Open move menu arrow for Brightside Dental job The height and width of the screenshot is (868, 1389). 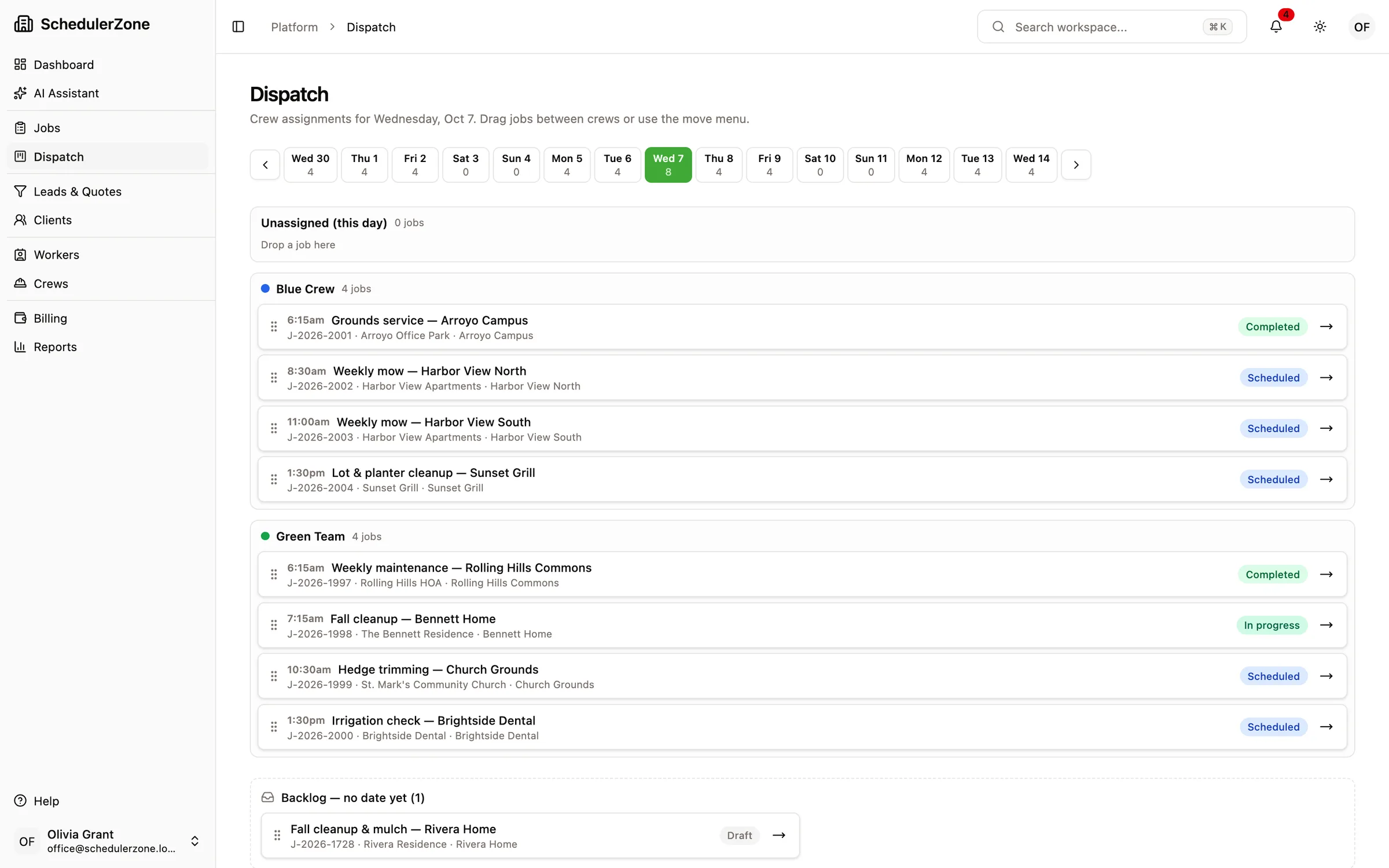(1326, 727)
